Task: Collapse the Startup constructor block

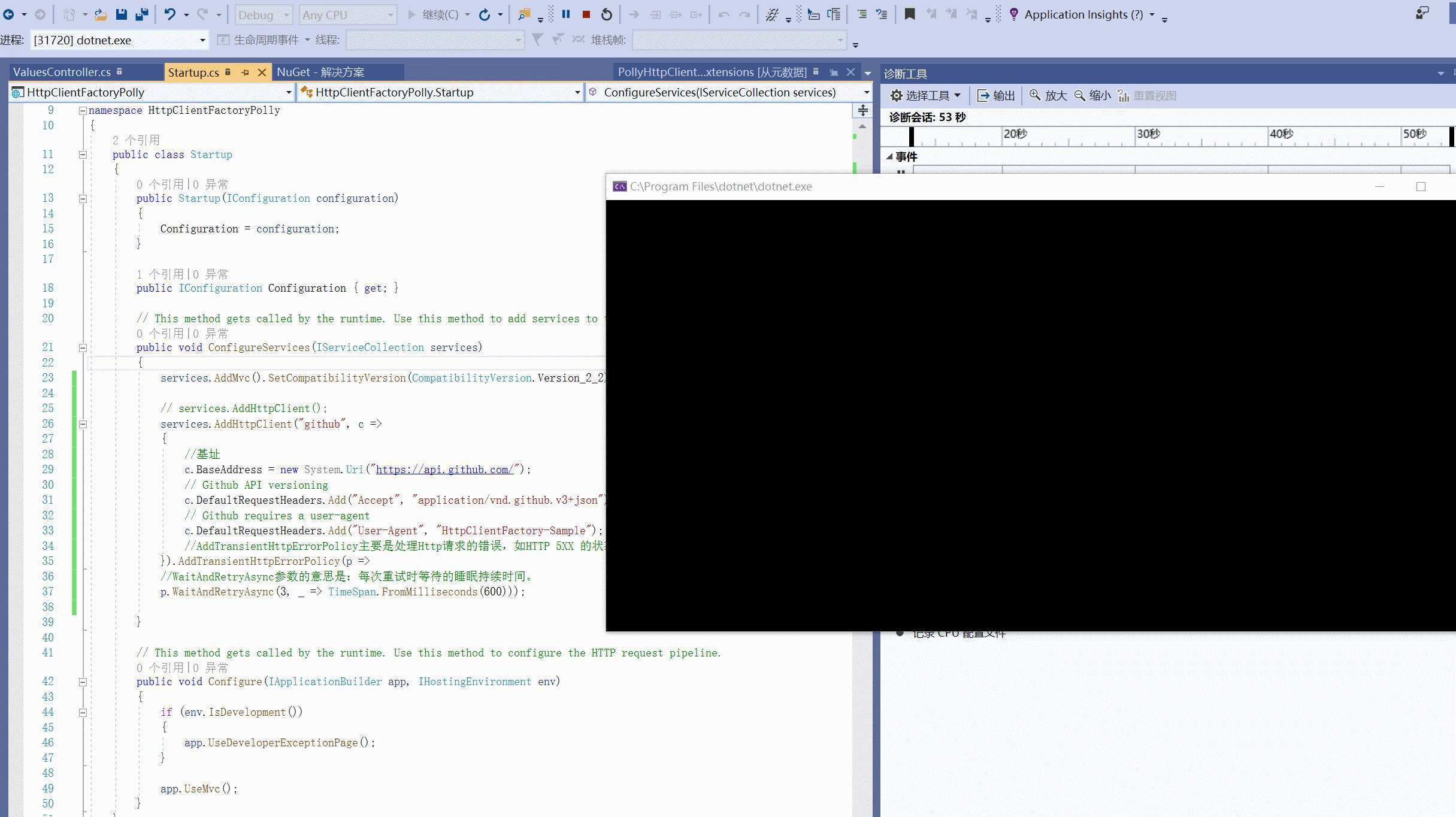Action: tap(83, 198)
